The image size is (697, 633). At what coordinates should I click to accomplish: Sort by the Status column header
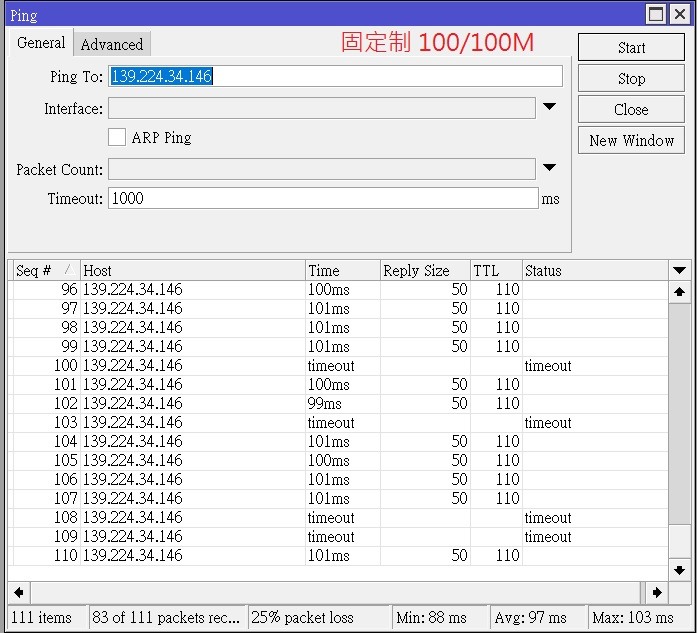(x=595, y=270)
